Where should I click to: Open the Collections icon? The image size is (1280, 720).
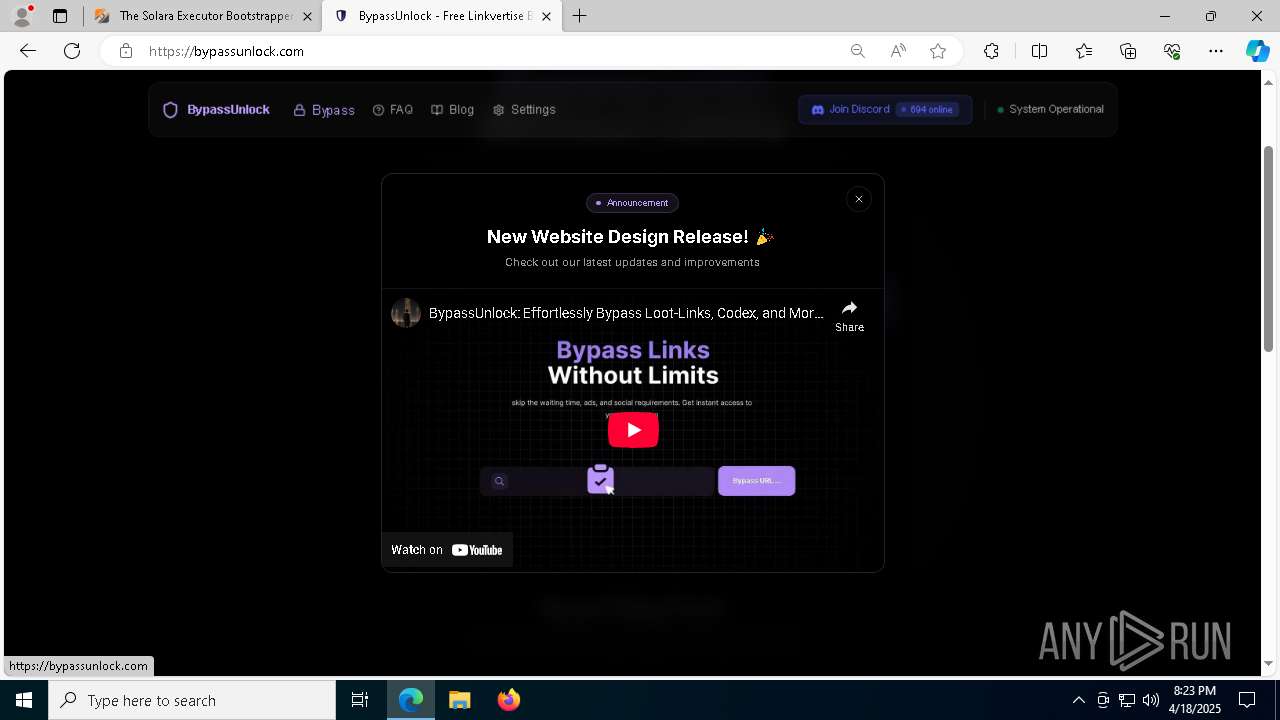click(1128, 51)
